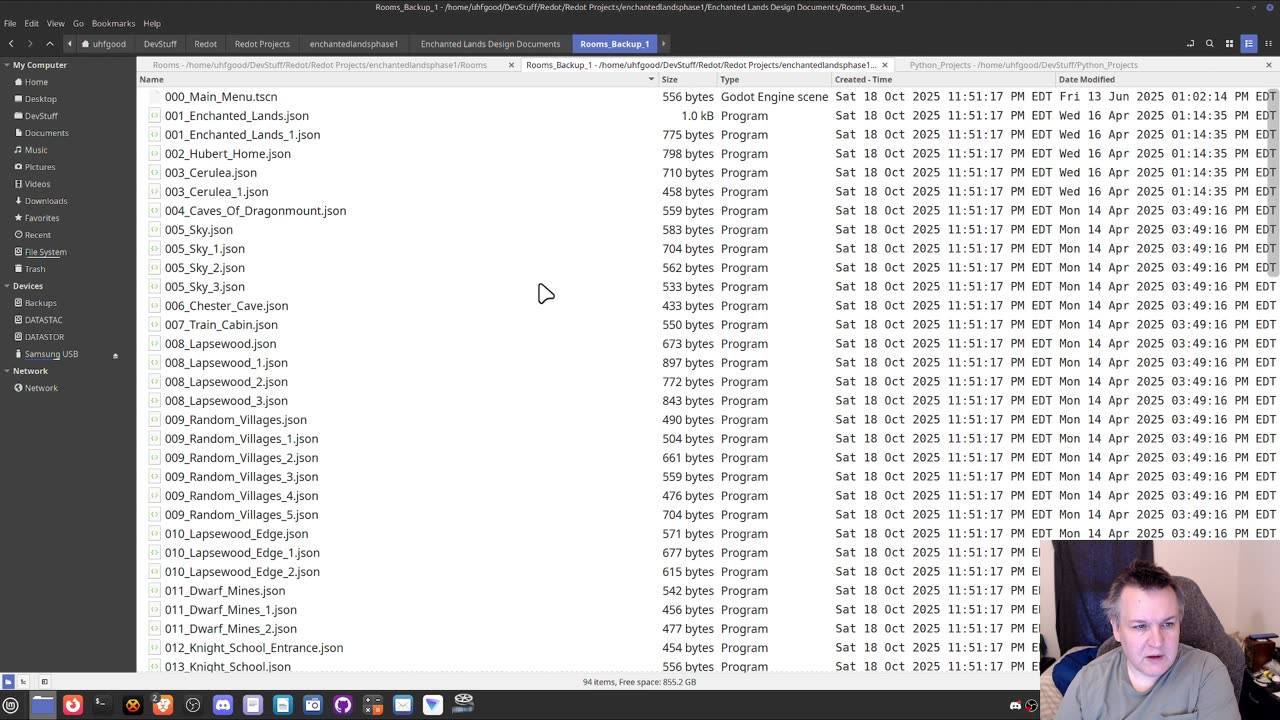The width and height of the screenshot is (1280, 720).
Task: Open Help menu
Action: tap(152, 23)
